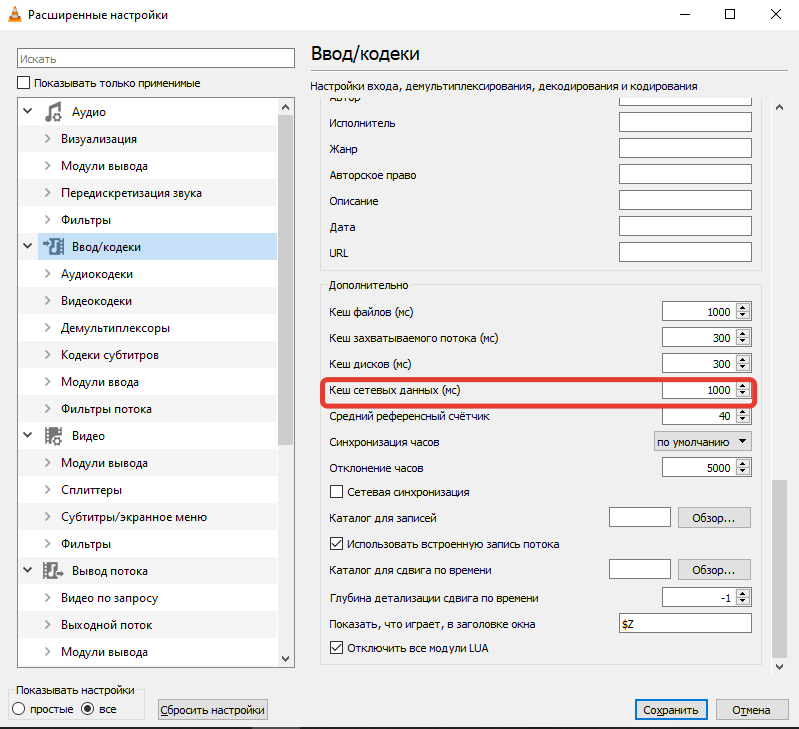Screen dimensions: 799x729
Task: Click the Искать search field
Action: point(156,60)
